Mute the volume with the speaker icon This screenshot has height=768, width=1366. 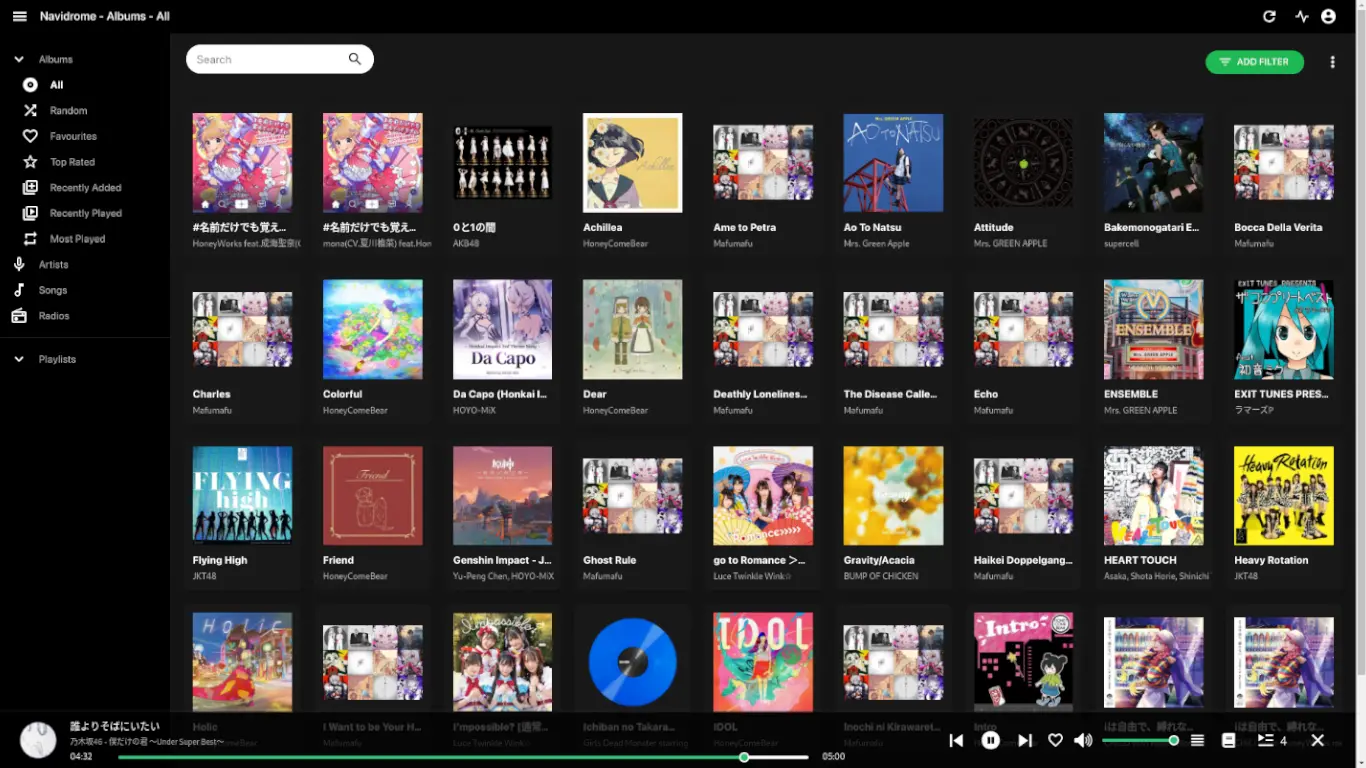tap(1083, 740)
